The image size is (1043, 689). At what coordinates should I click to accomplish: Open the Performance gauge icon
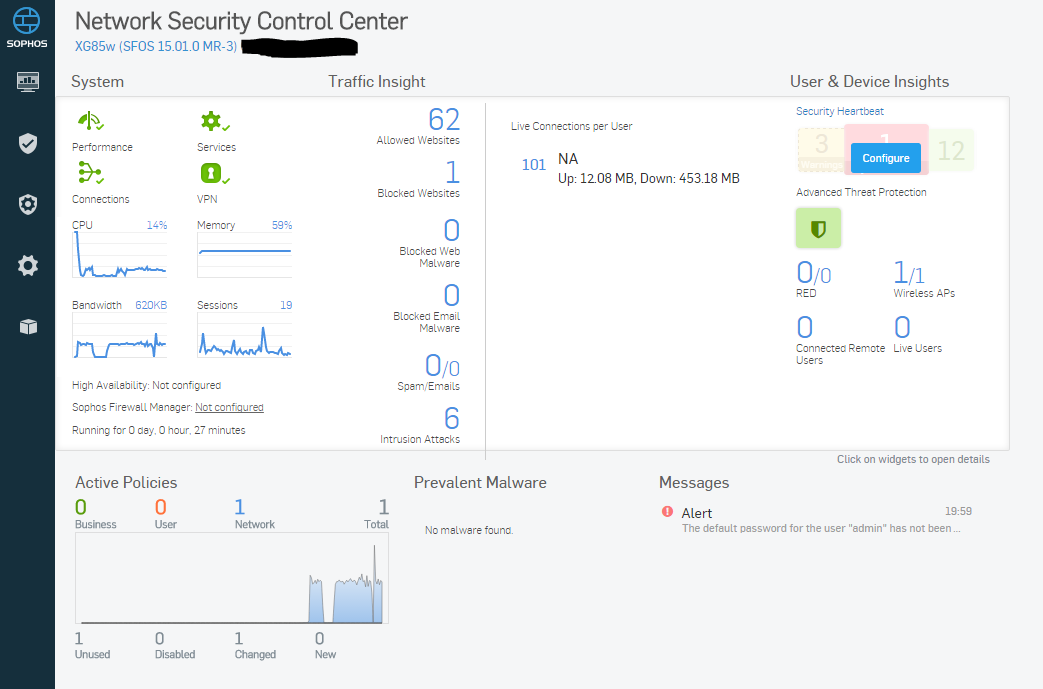point(90,120)
